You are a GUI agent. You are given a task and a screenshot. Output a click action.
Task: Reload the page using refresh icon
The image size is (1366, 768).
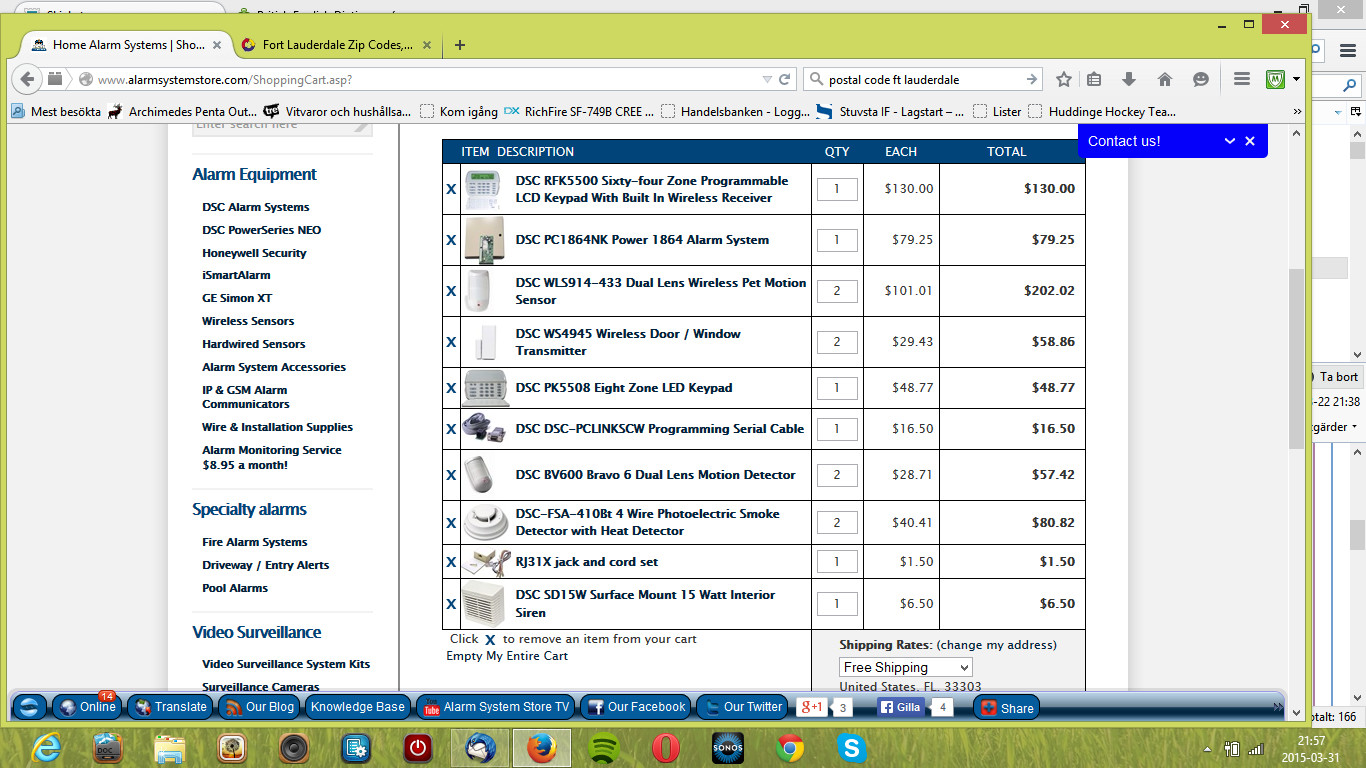[x=785, y=79]
